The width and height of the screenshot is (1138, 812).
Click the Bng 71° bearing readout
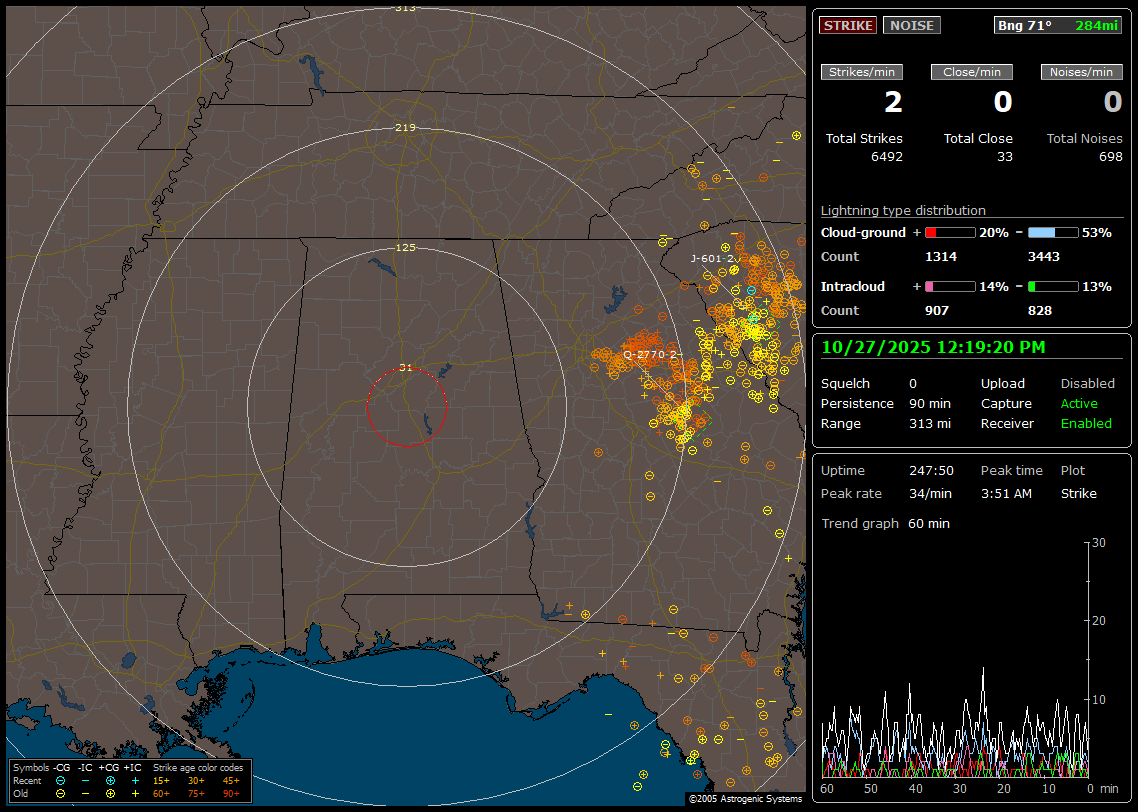(x=1025, y=25)
